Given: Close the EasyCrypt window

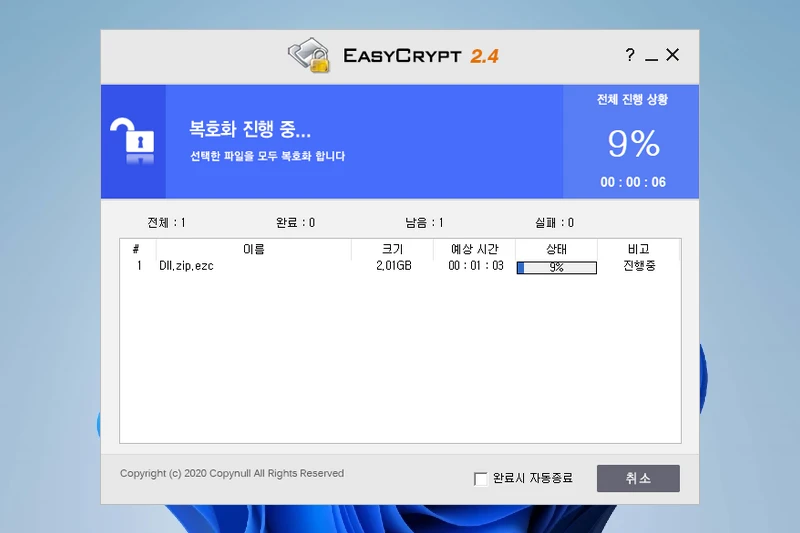Looking at the screenshot, I should (672, 55).
